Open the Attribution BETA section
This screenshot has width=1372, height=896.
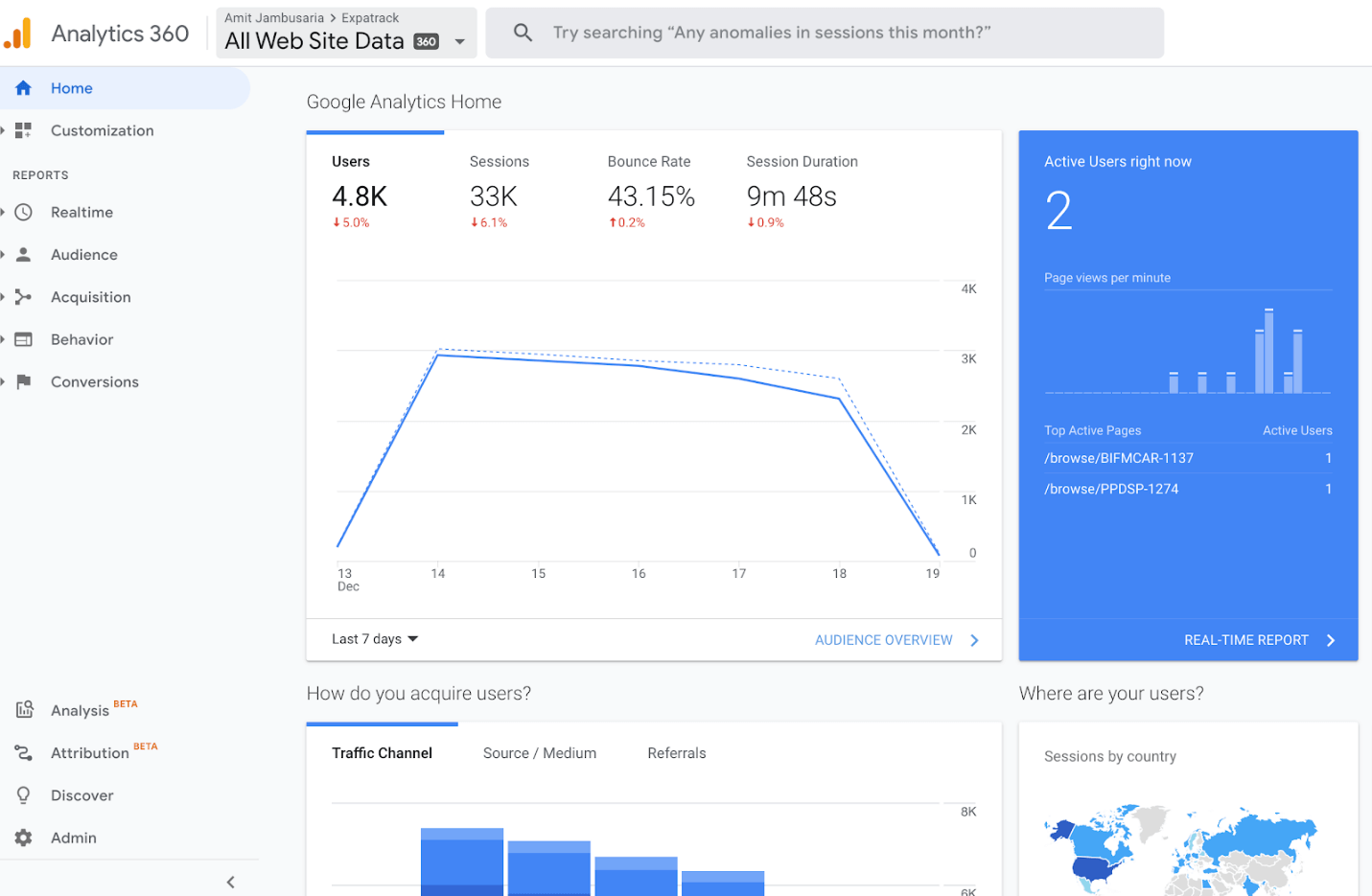[104, 751]
